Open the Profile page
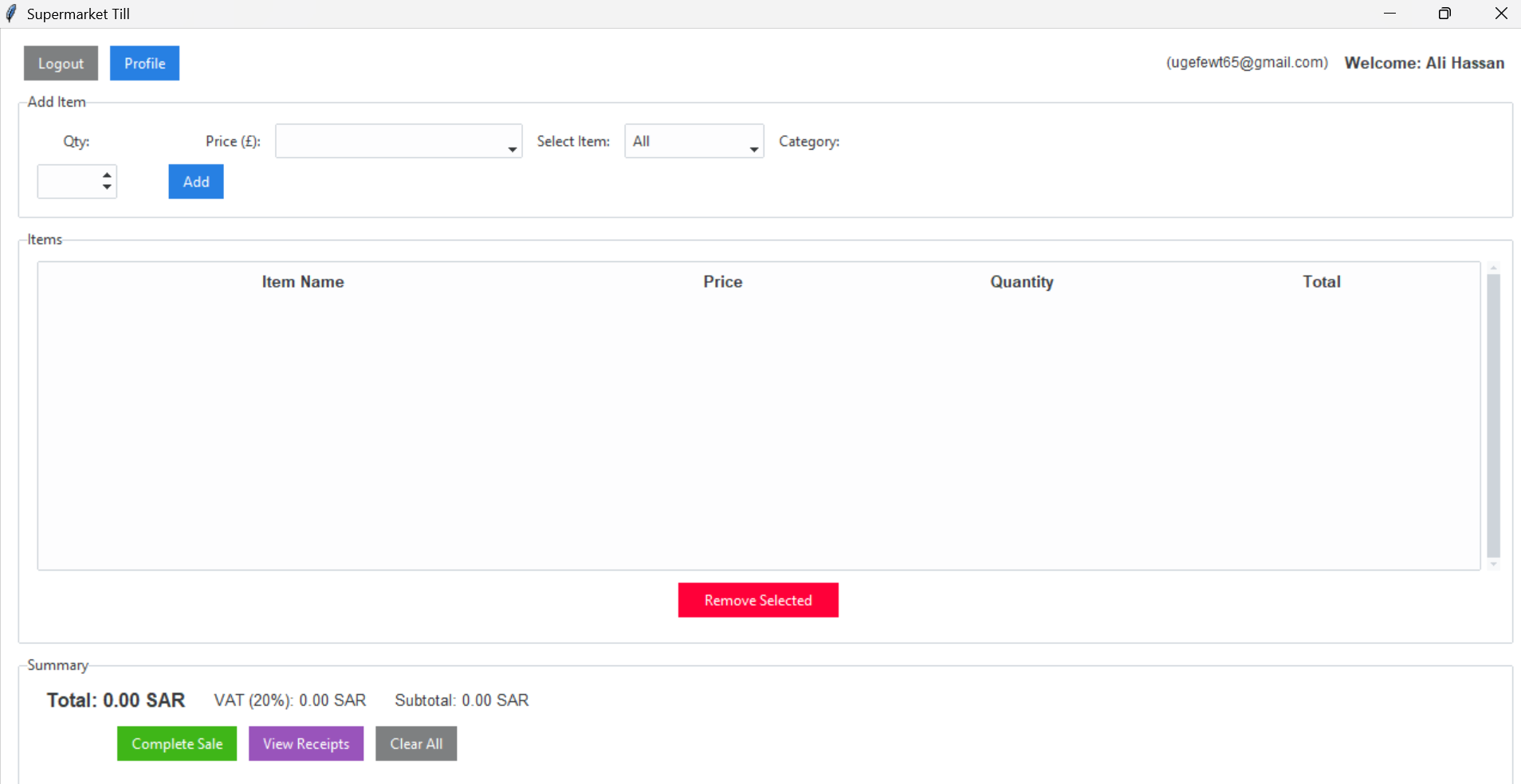This screenshot has height=784, width=1521. [x=144, y=64]
